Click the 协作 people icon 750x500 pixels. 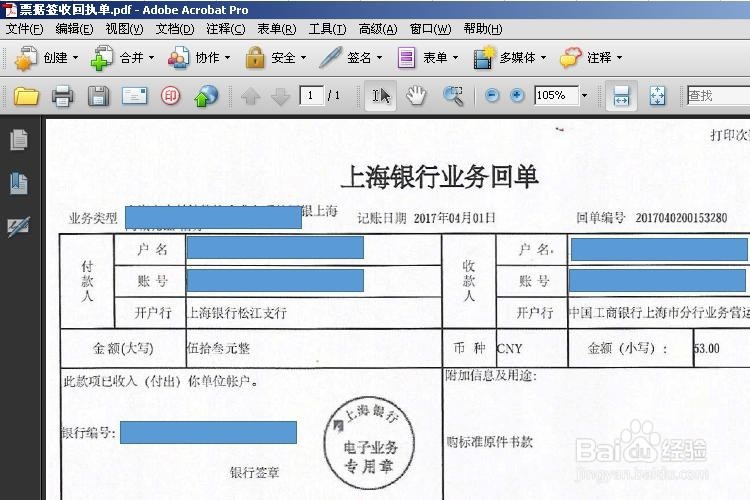[x=178, y=58]
